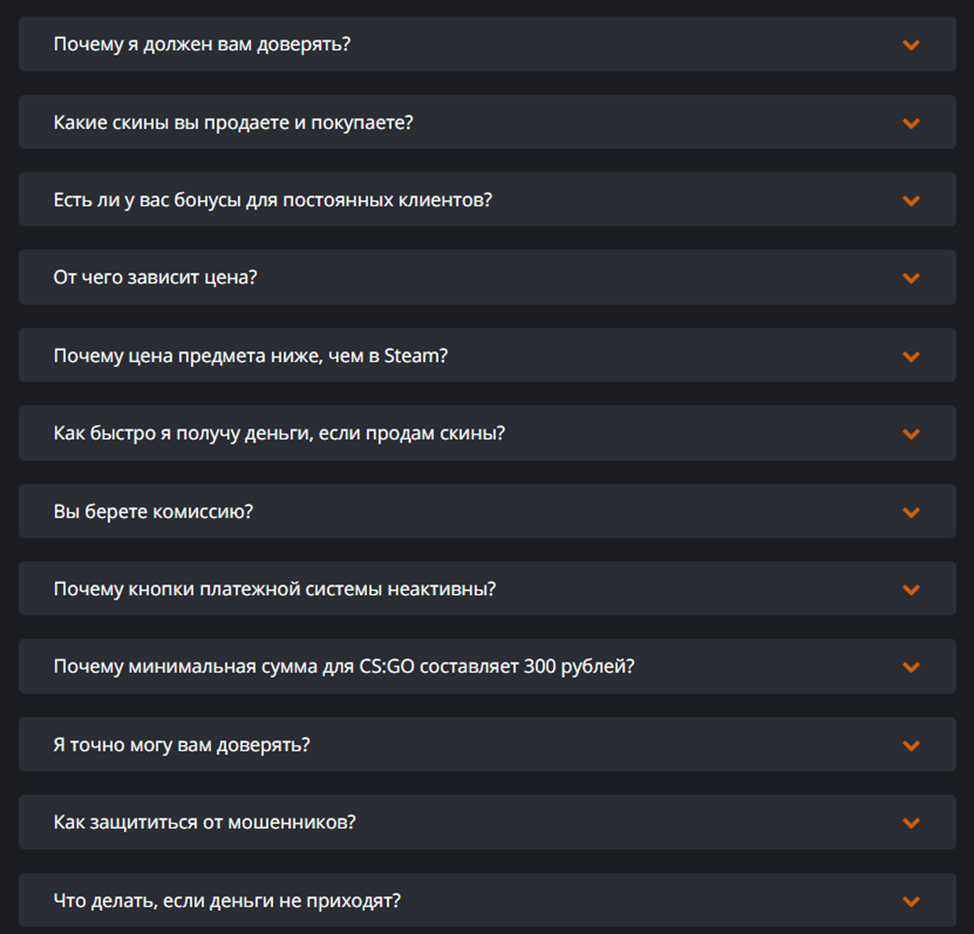
Task: Show answer for 'Что делать, если деньги не приходят?'
Action: coord(227,901)
